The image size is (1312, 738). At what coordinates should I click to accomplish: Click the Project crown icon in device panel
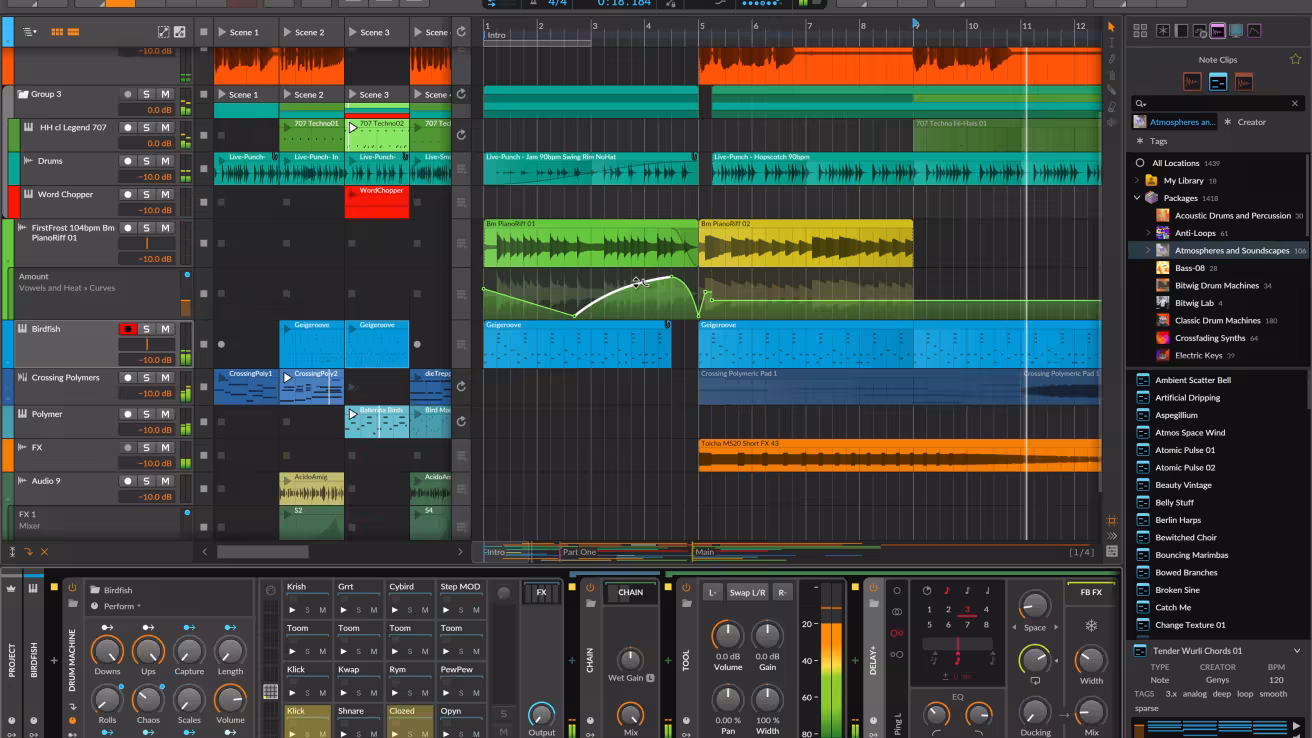point(13,588)
